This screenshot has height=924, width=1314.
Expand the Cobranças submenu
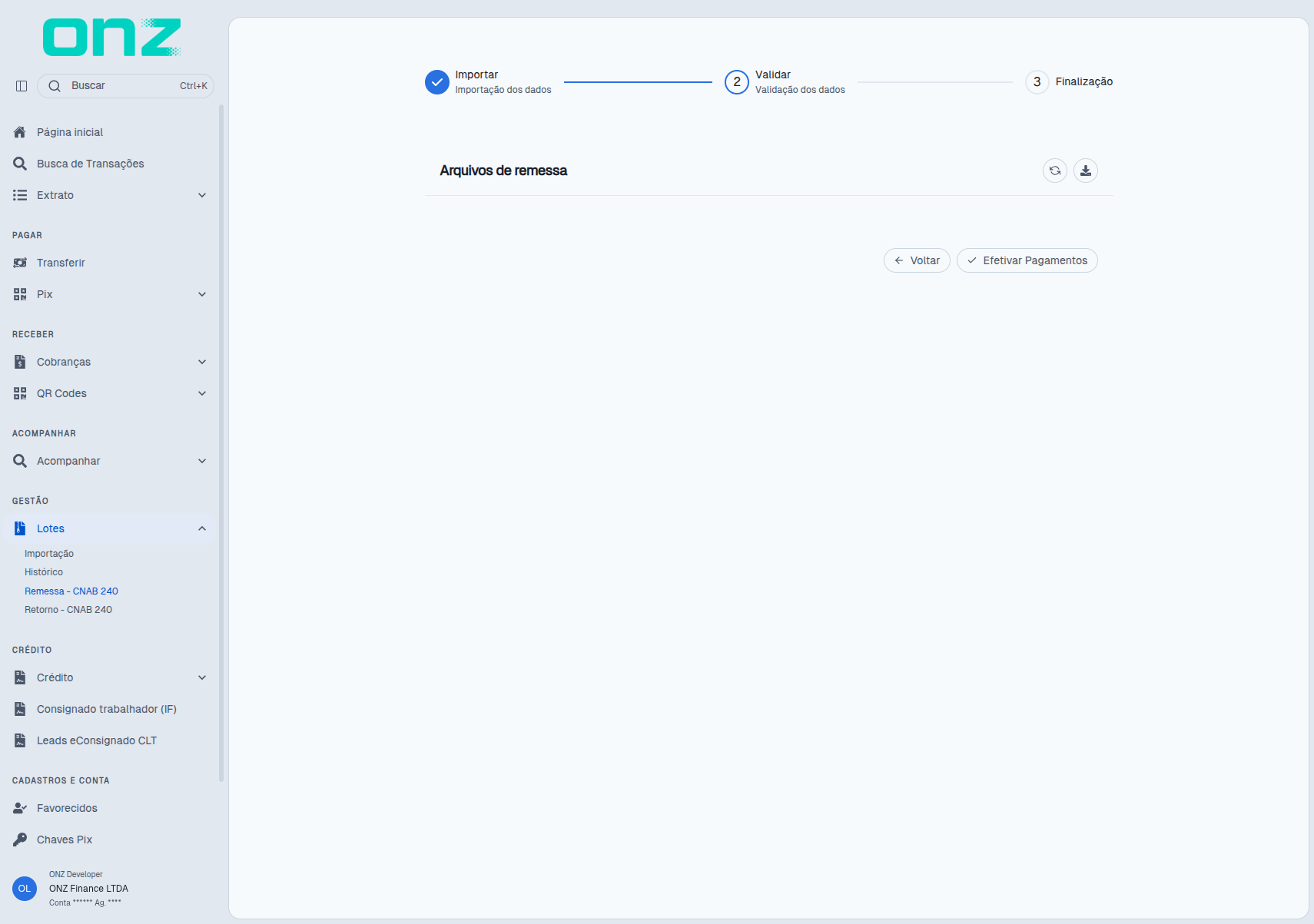[110, 362]
